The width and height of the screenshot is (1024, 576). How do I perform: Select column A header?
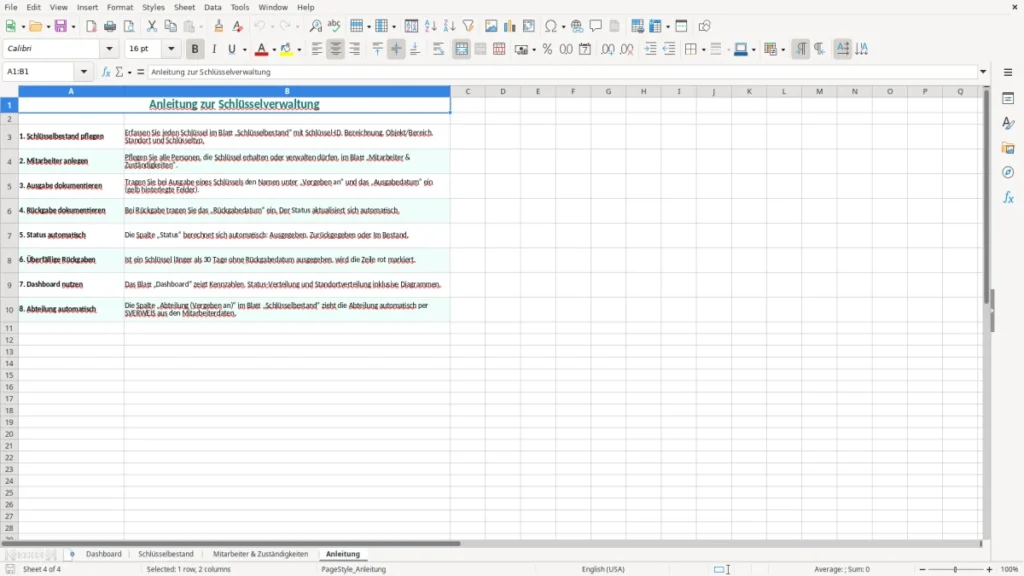[x=71, y=91]
